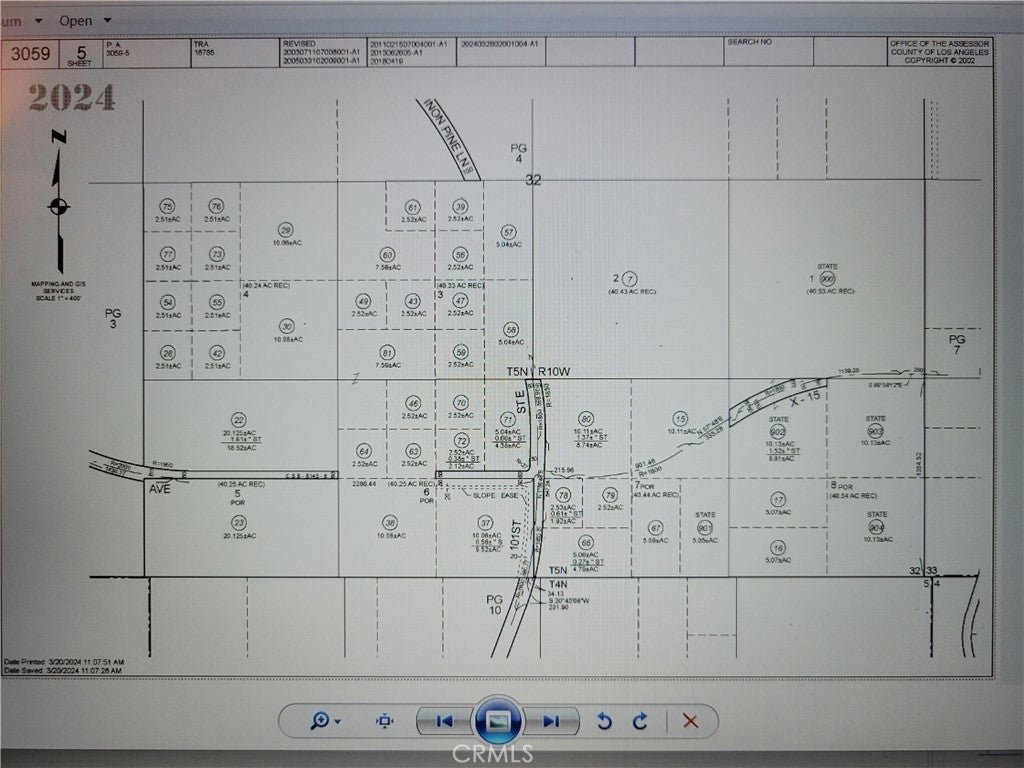The image size is (1024, 768).
Task: Go to the previous image
Action: coord(444,720)
